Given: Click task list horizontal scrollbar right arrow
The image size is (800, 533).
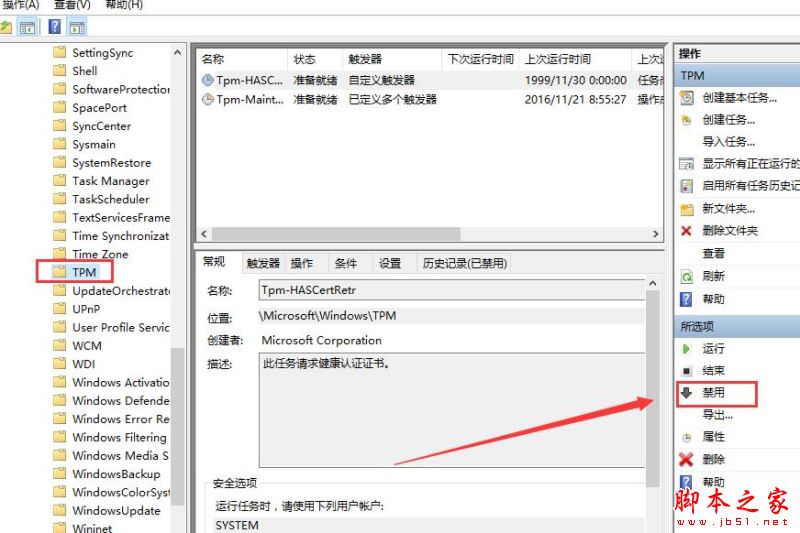Looking at the screenshot, I should tap(656, 234).
